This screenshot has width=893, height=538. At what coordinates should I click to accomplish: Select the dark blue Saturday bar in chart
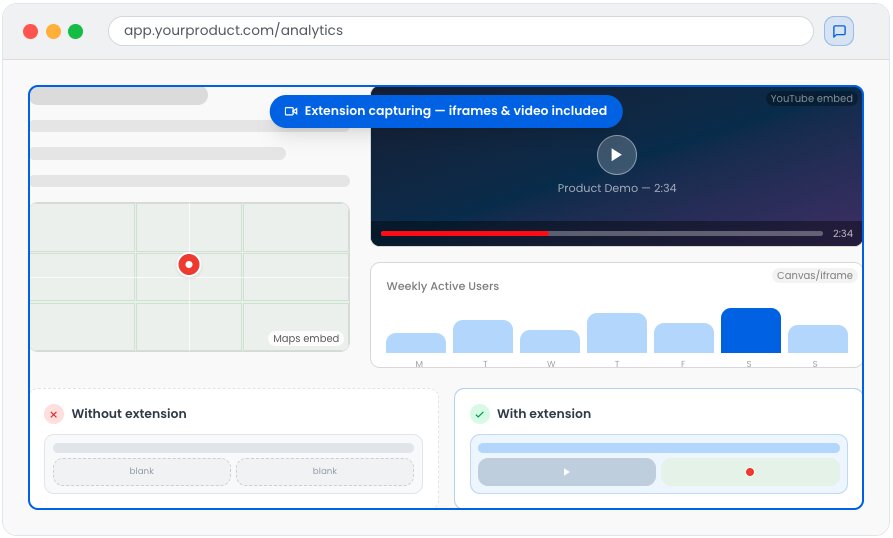[750, 331]
